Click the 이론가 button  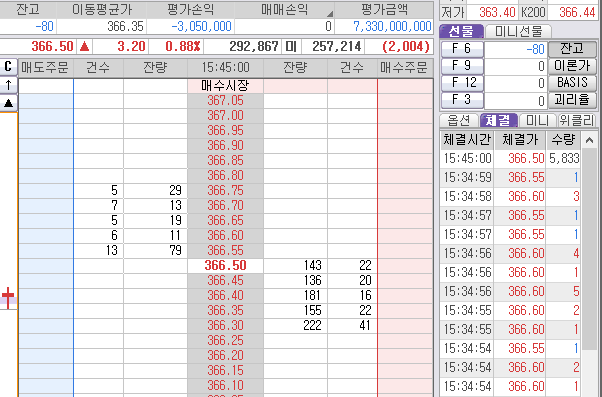pos(572,66)
